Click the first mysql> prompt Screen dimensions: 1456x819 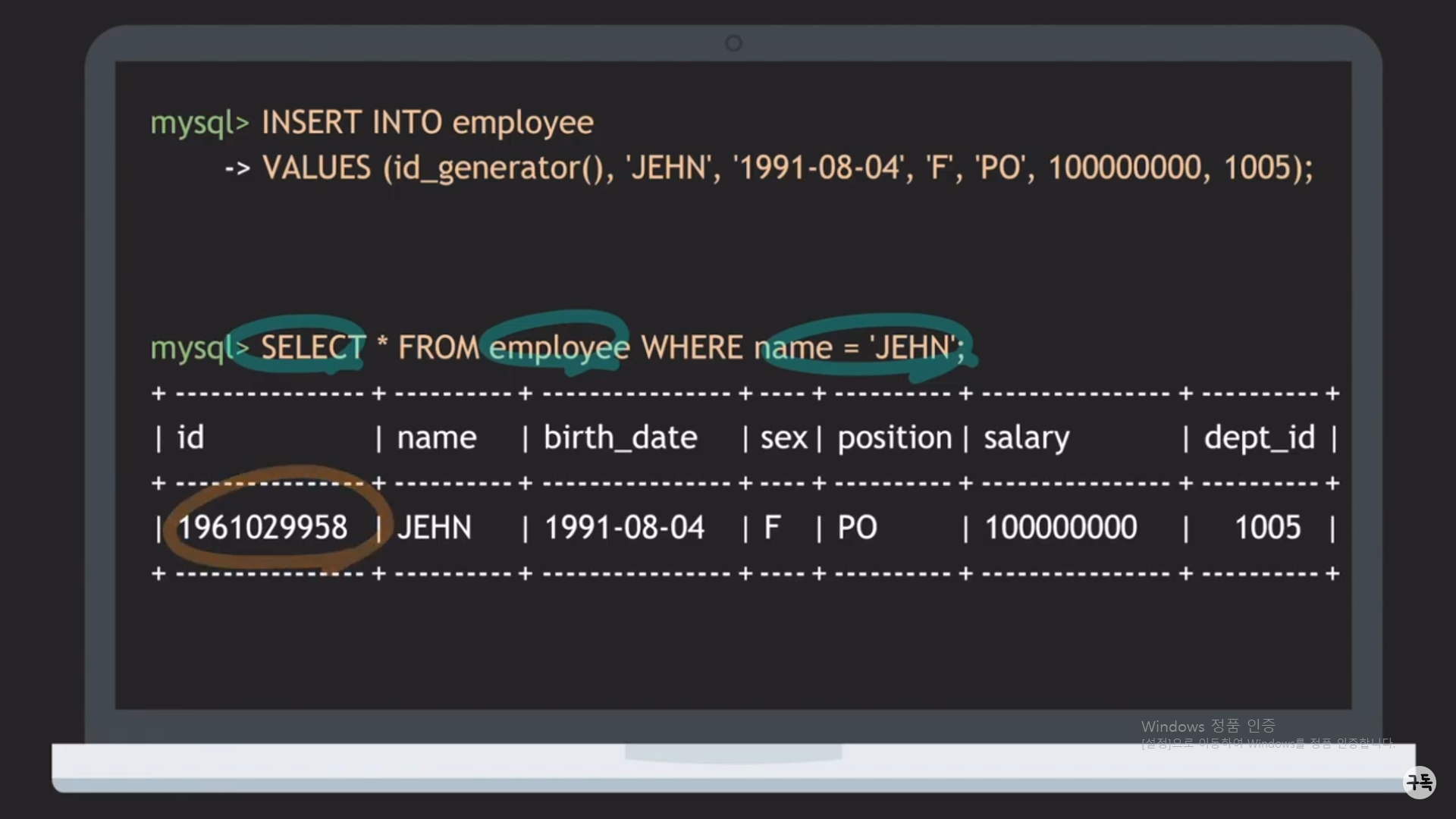[199, 122]
